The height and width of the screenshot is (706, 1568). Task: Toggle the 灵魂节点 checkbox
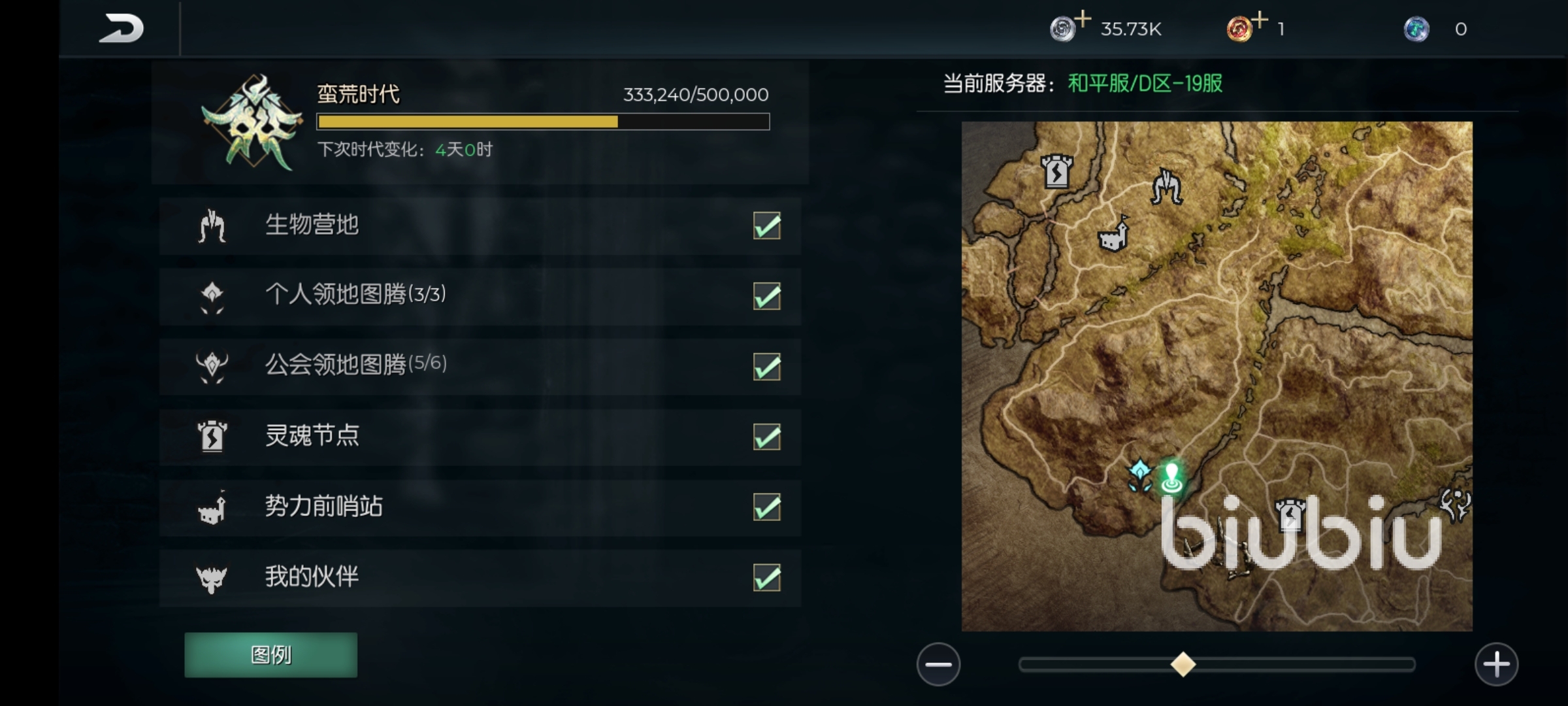pyautogui.click(x=767, y=437)
